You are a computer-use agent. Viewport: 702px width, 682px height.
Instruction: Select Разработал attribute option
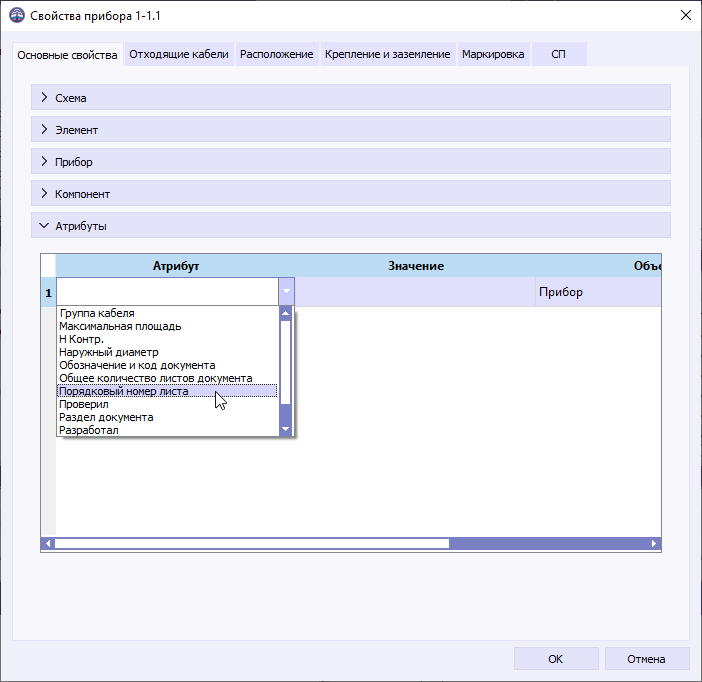click(x=167, y=430)
